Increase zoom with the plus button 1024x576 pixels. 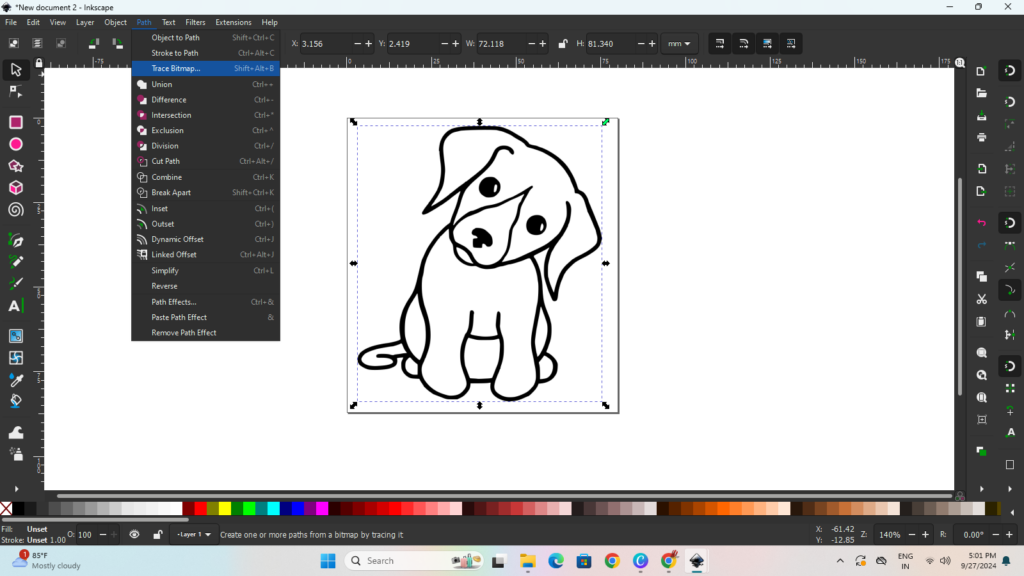[x=923, y=535]
